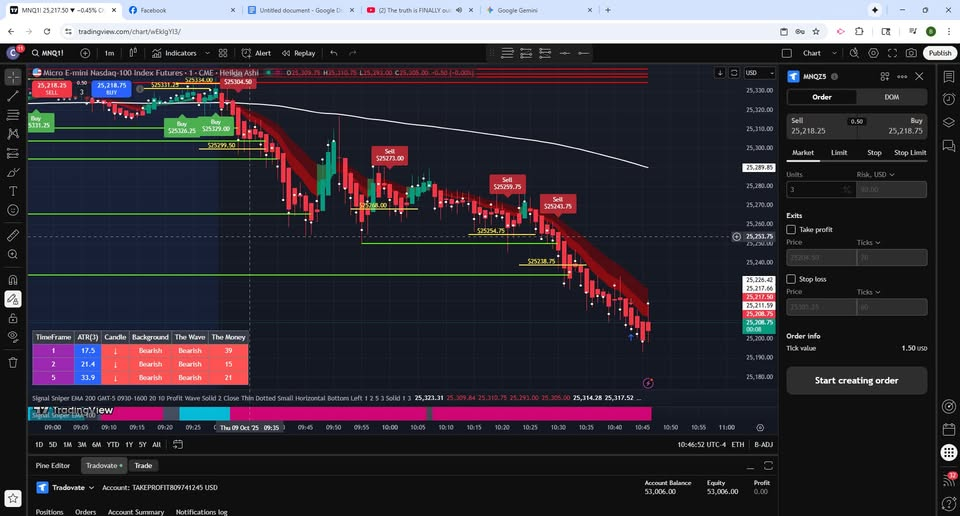960x516 pixels.
Task: Open object tree layers icon
Action: [948, 122]
